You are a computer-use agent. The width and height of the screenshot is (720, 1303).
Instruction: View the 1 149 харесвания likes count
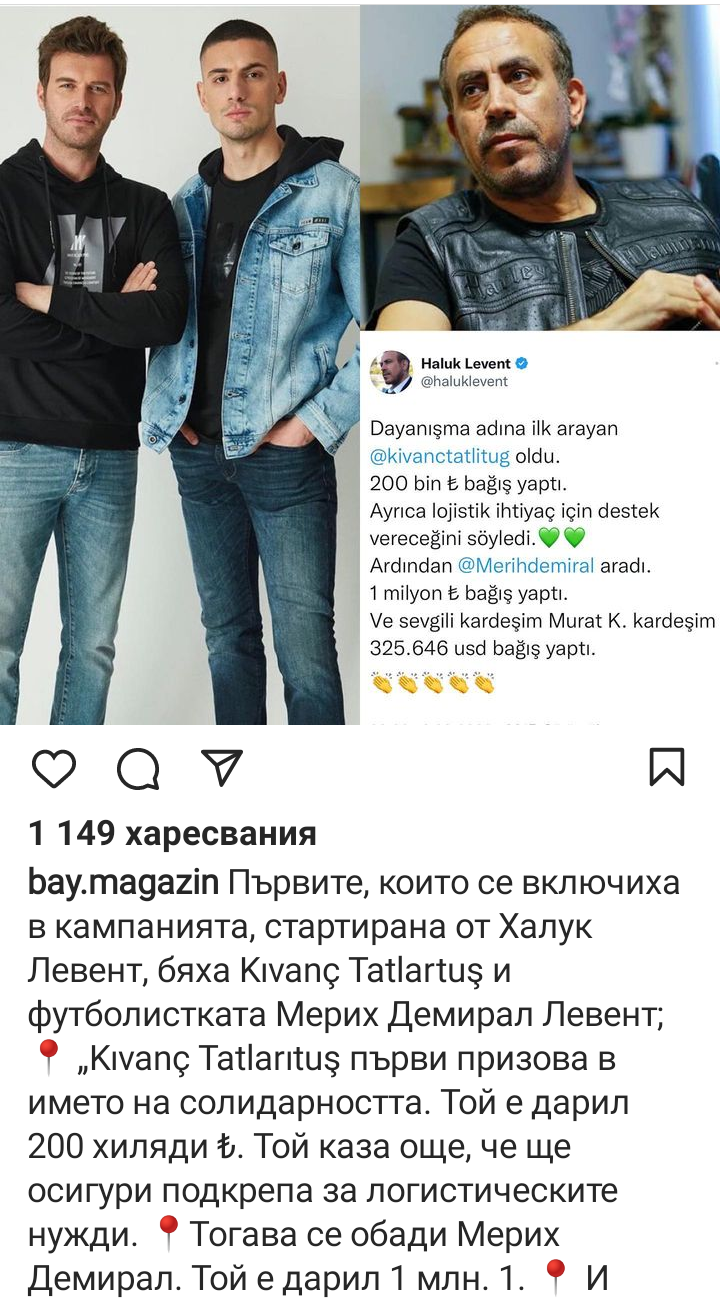click(x=172, y=833)
